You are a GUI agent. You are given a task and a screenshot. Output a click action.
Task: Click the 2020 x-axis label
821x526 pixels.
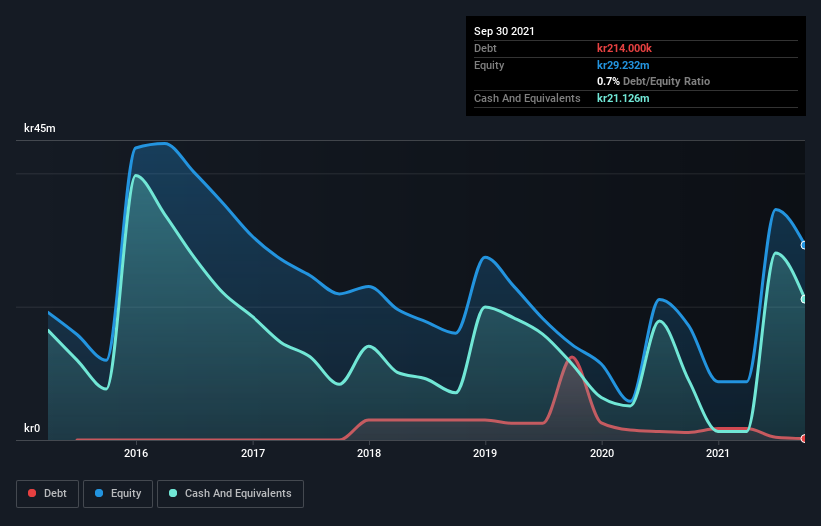point(602,453)
